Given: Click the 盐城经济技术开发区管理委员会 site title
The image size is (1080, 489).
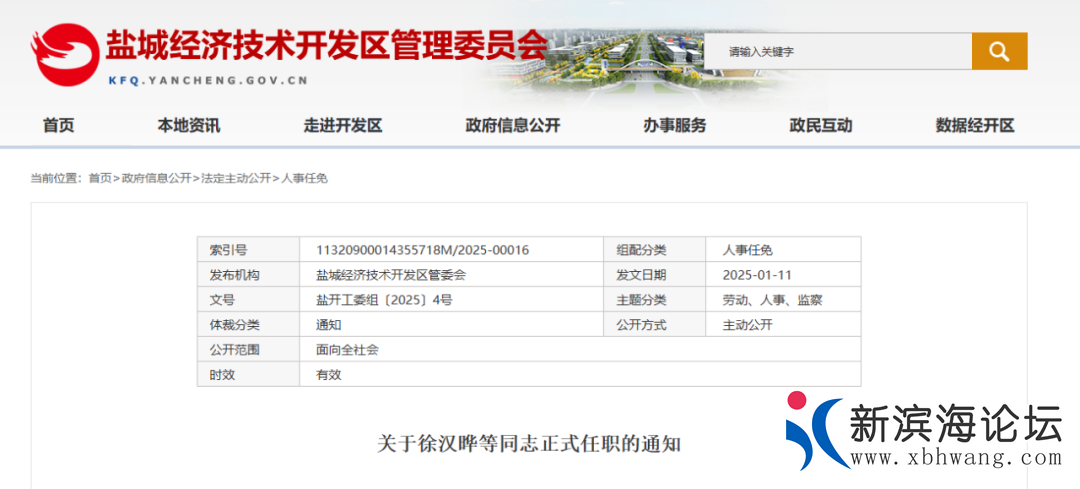Looking at the screenshot, I should pos(326,44).
